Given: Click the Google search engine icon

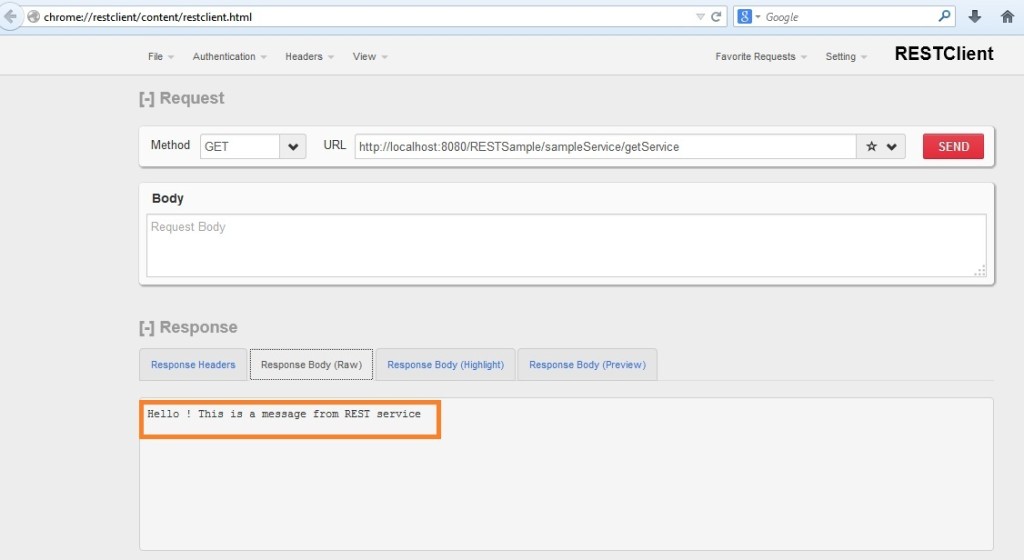Looking at the screenshot, I should [745, 17].
